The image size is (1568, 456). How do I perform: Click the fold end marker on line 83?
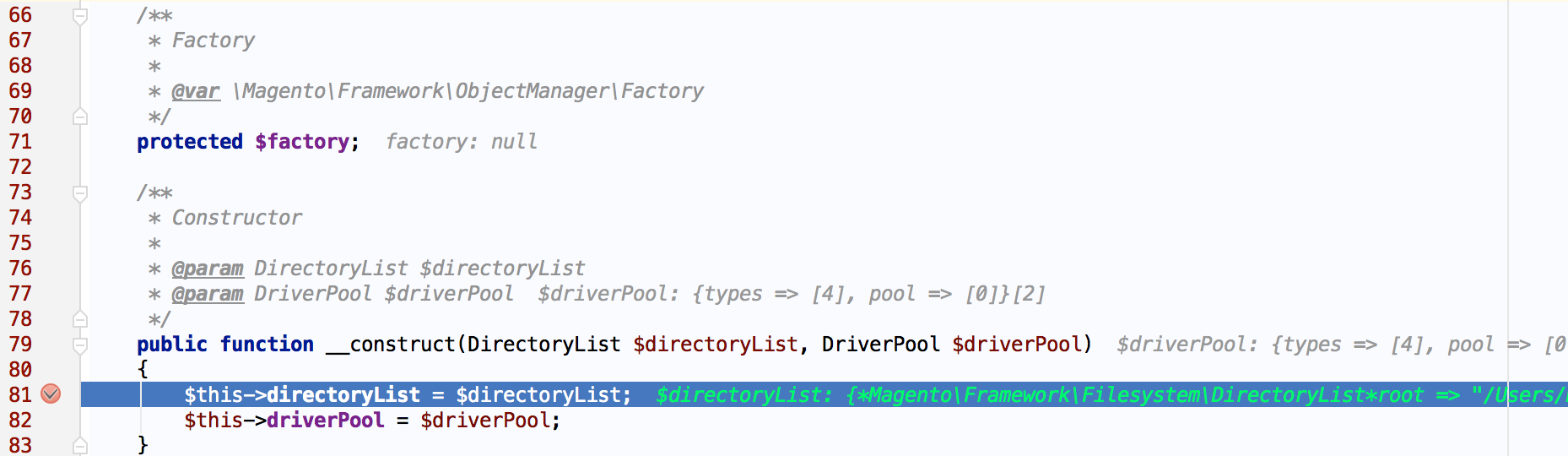pyautogui.click(x=80, y=445)
